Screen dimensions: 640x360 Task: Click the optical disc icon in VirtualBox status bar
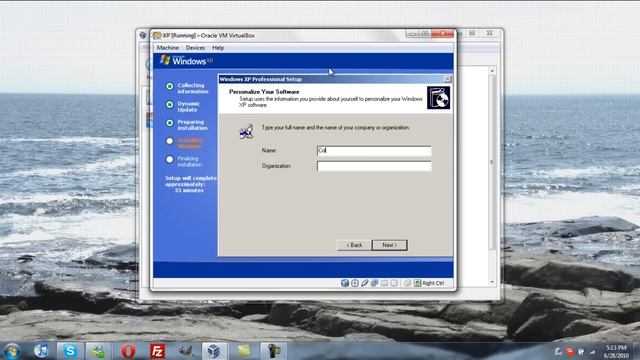point(355,283)
